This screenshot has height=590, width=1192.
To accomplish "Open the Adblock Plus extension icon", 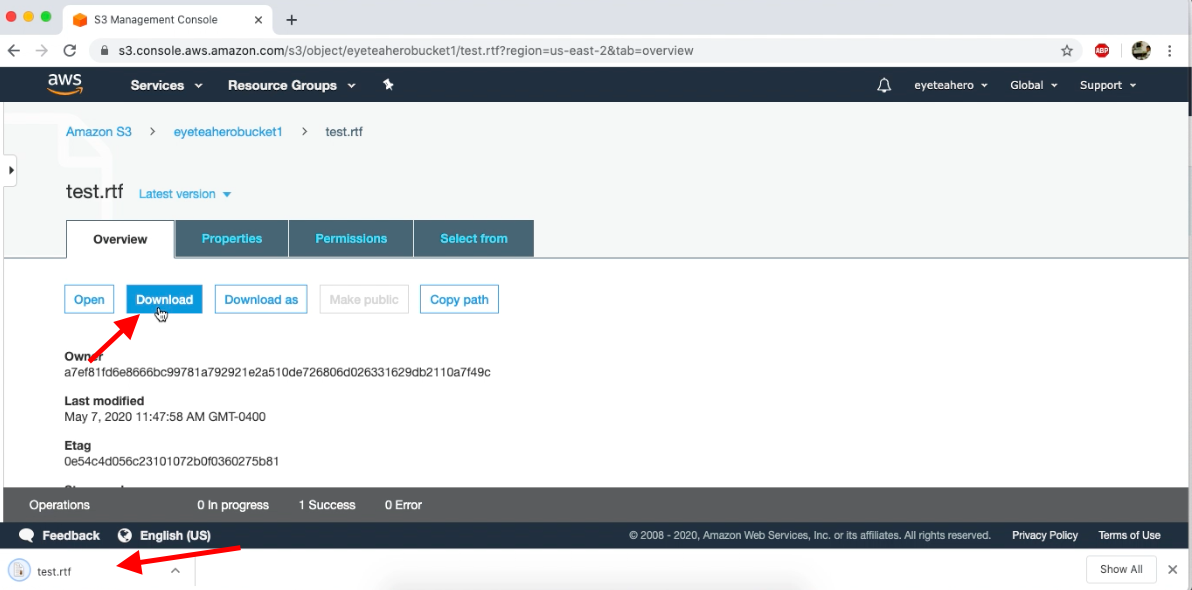I will click(1101, 50).
